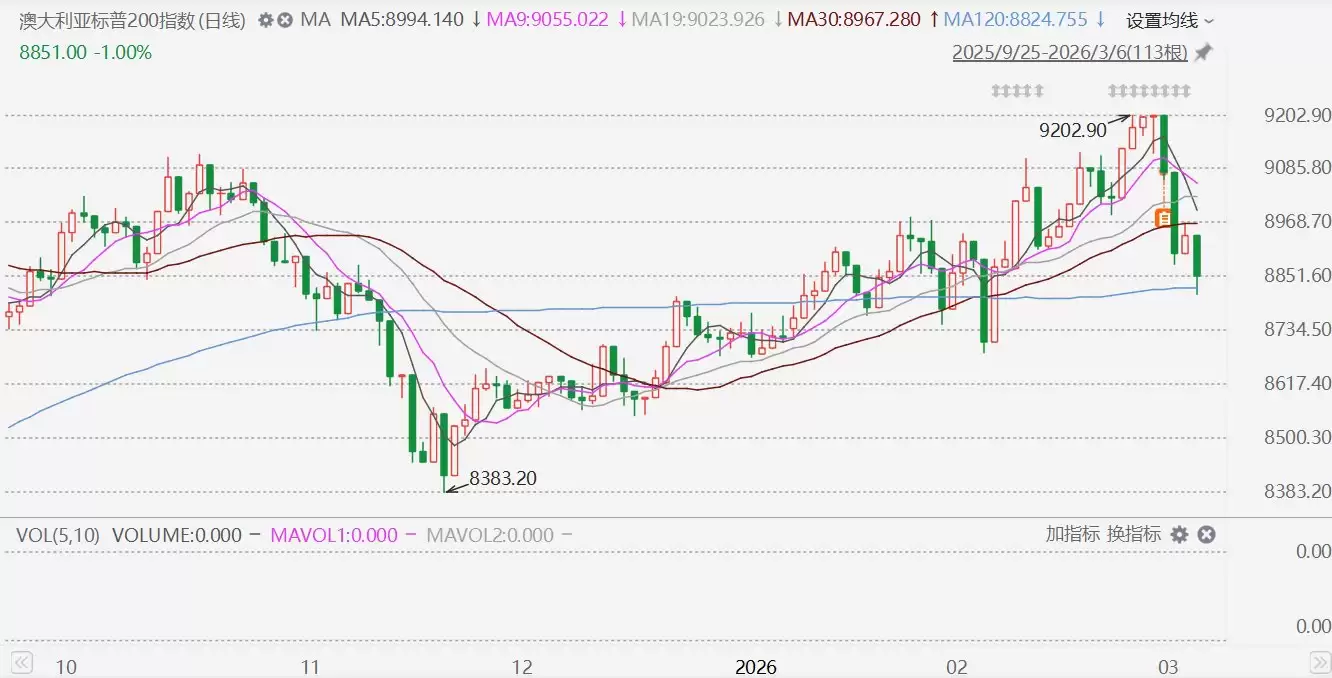Click the 9202.90 high price label

1072,130
